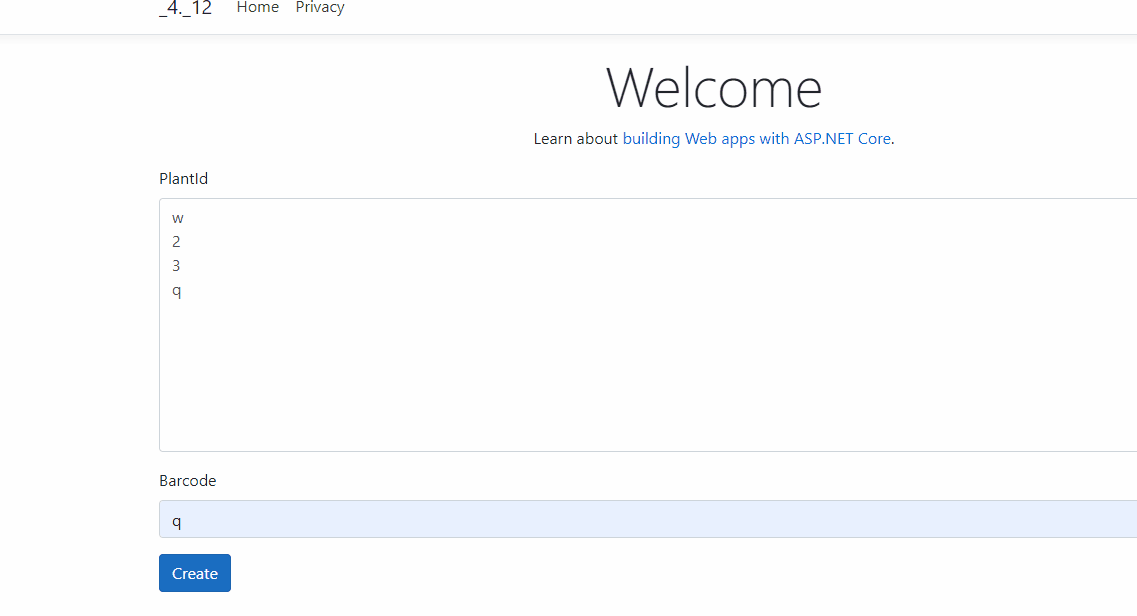Select the Home menu in the top bar
This screenshot has height=616, width=1137.
[257, 8]
